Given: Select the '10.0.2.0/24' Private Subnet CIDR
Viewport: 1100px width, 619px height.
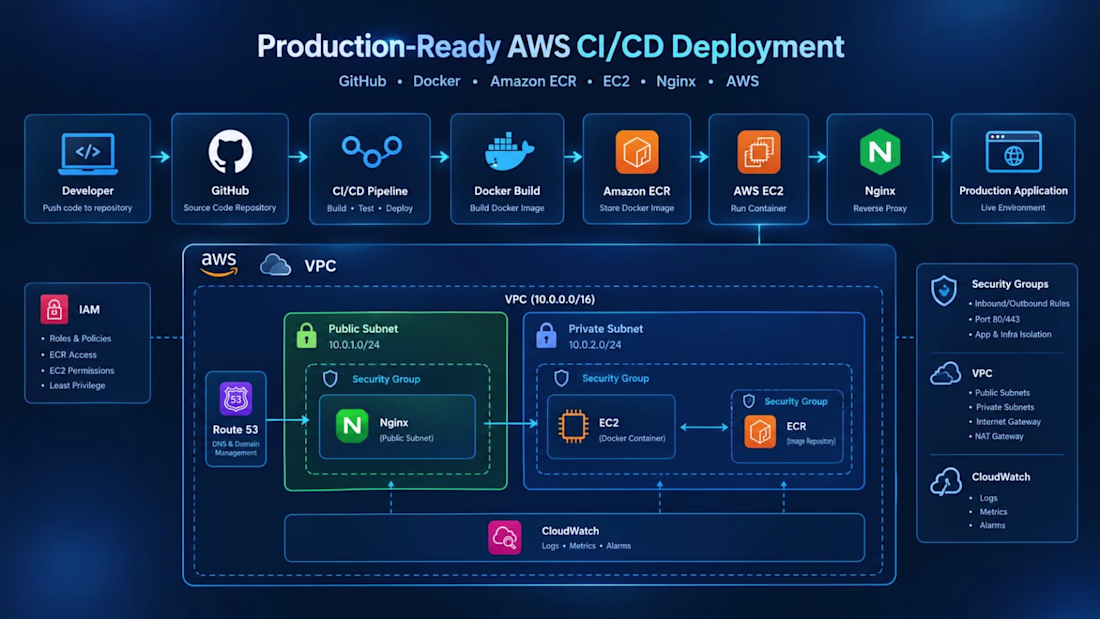Looking at the screenshot, I should [594, 345].
